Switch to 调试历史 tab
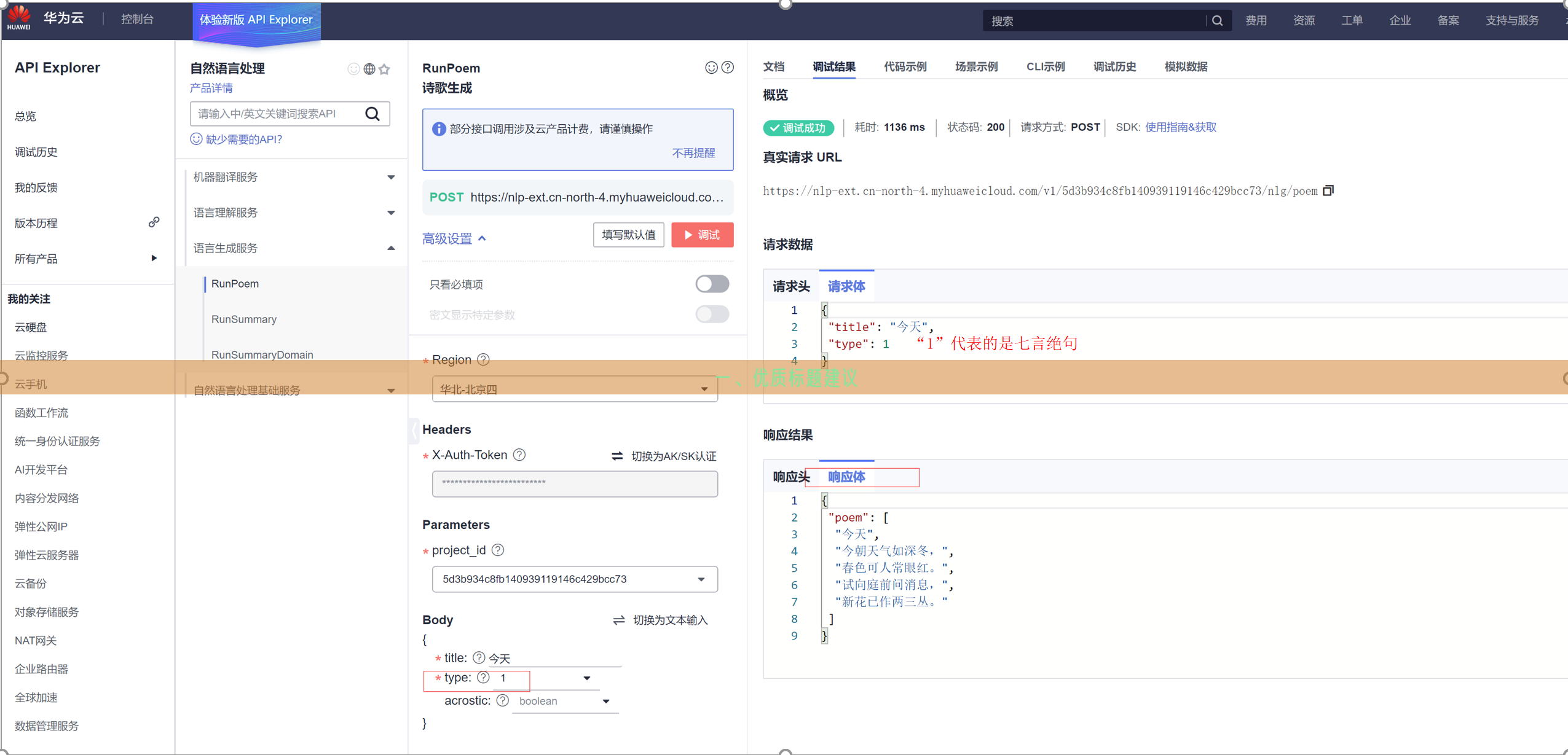 coord(1114,66)
